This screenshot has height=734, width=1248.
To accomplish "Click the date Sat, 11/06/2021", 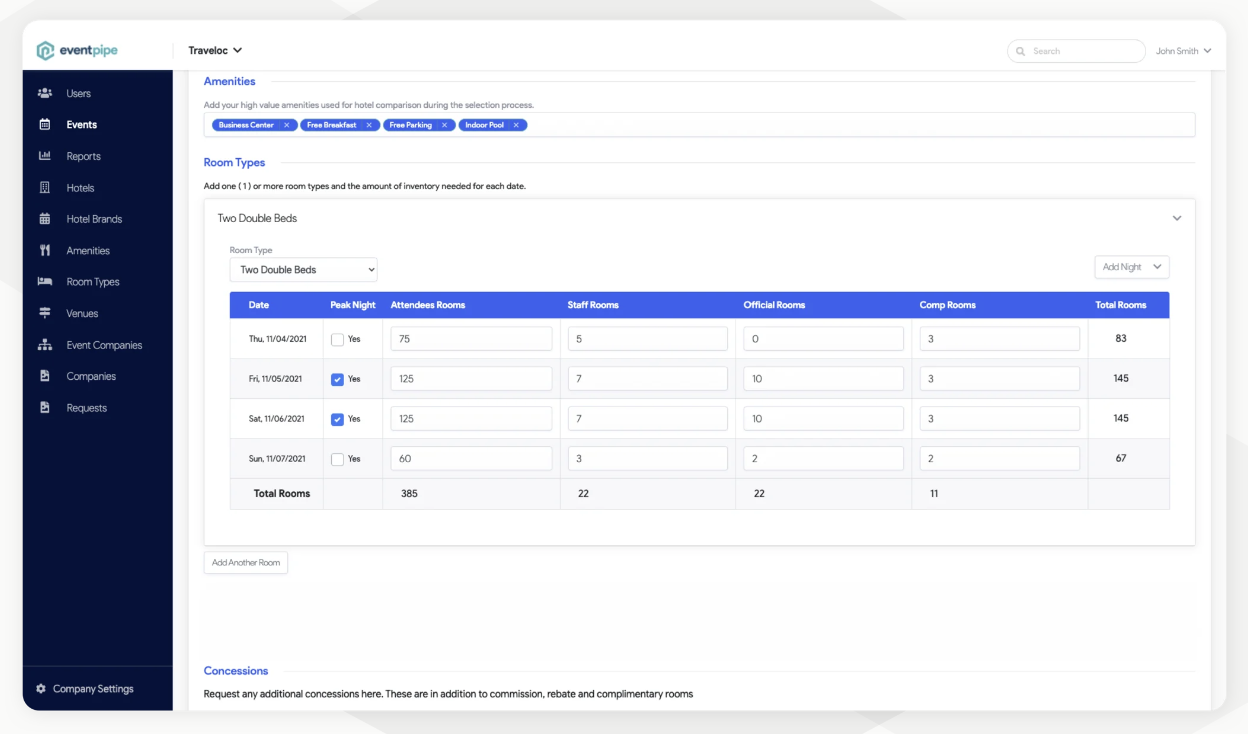I will [x=277, y=419].
